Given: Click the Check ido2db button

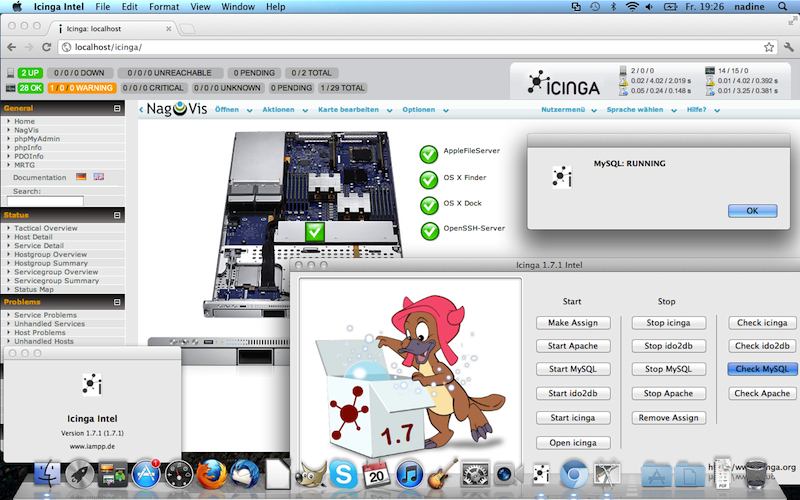Looking at the screenshot, I should point(762,346).
